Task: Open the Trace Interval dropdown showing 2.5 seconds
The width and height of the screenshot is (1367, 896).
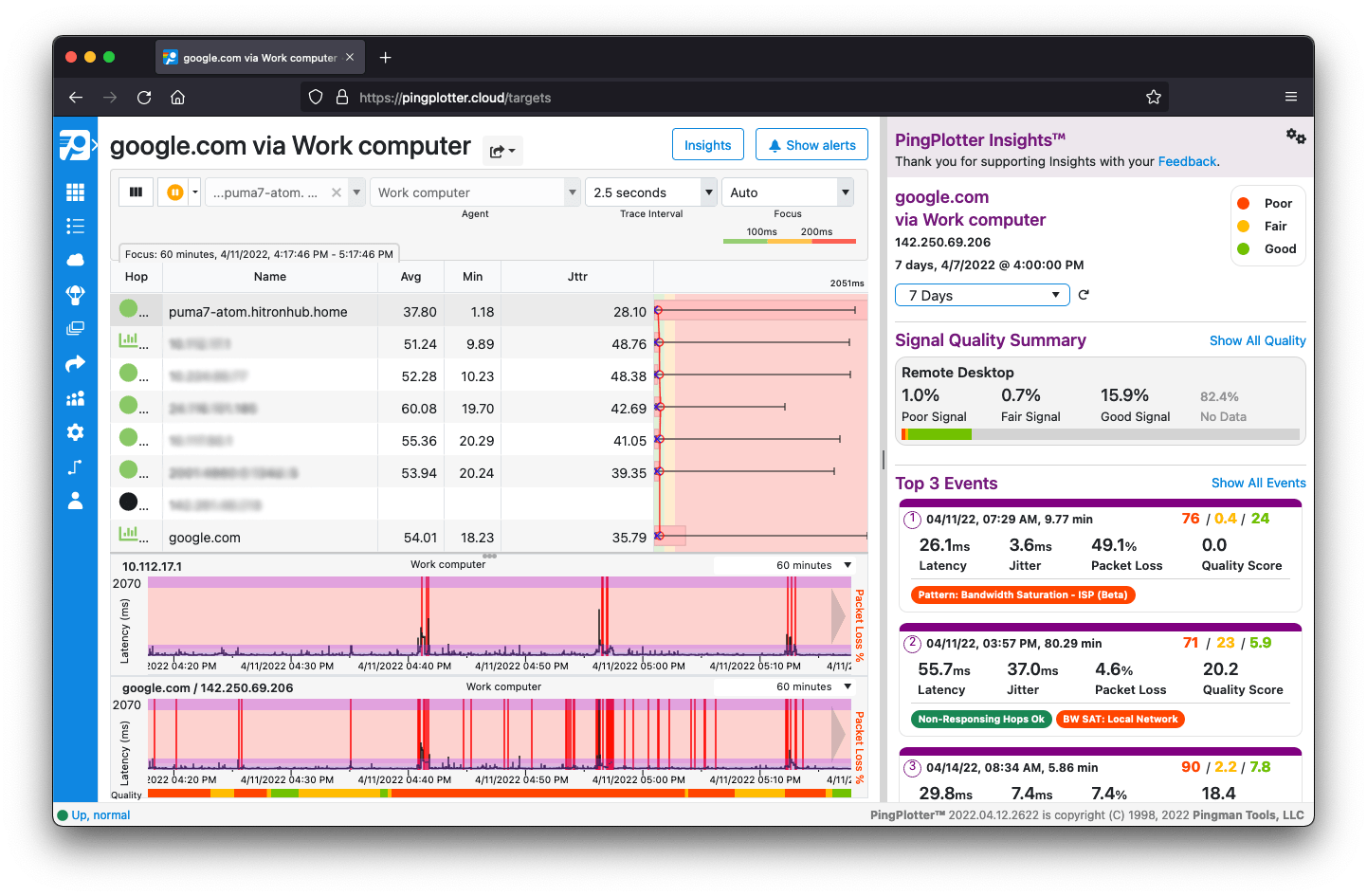Action: coord(650,192)
